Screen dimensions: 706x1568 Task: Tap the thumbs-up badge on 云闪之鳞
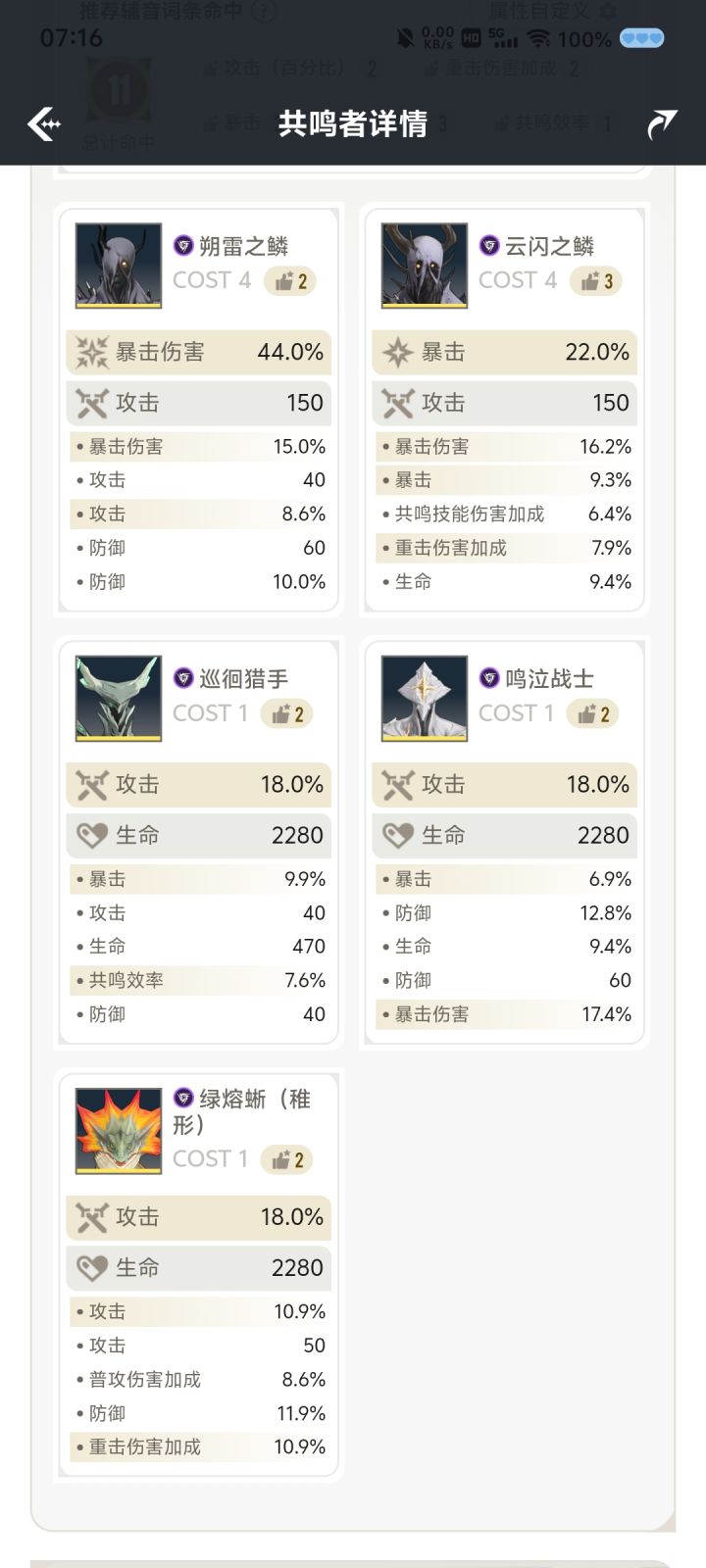[596, 281]
